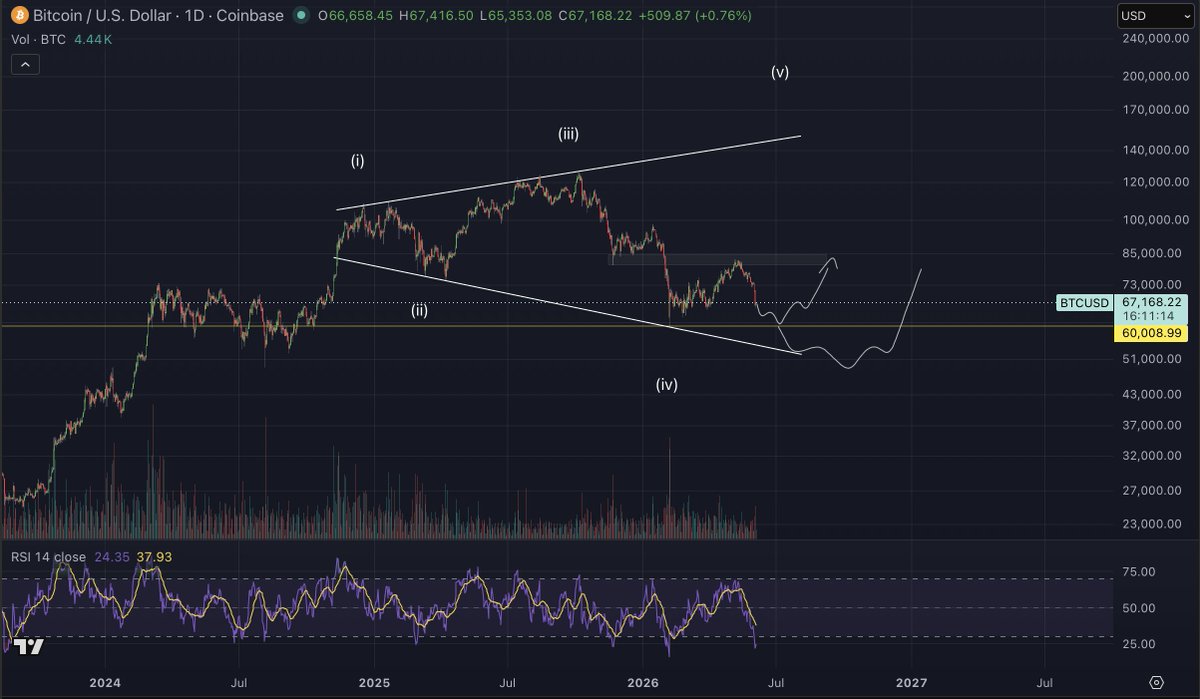Click the 170,000.00 price axis label

click(1155, 110)
